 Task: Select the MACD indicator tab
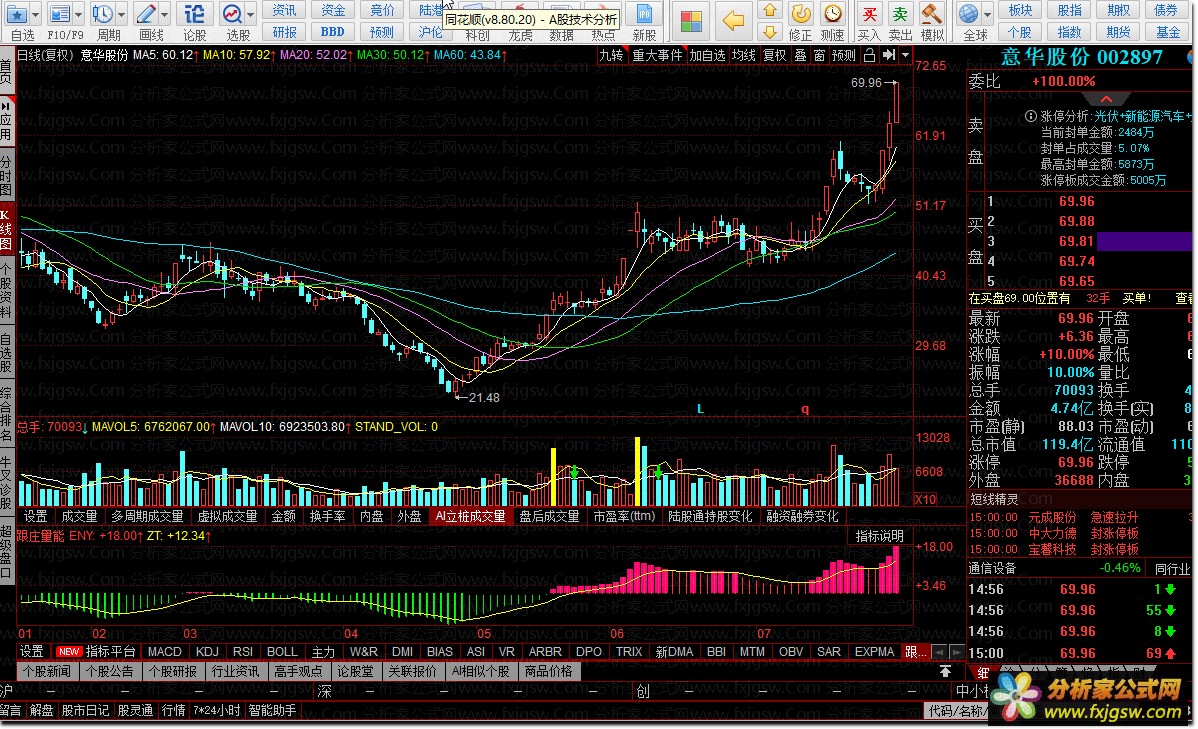(x=164, y=652)
